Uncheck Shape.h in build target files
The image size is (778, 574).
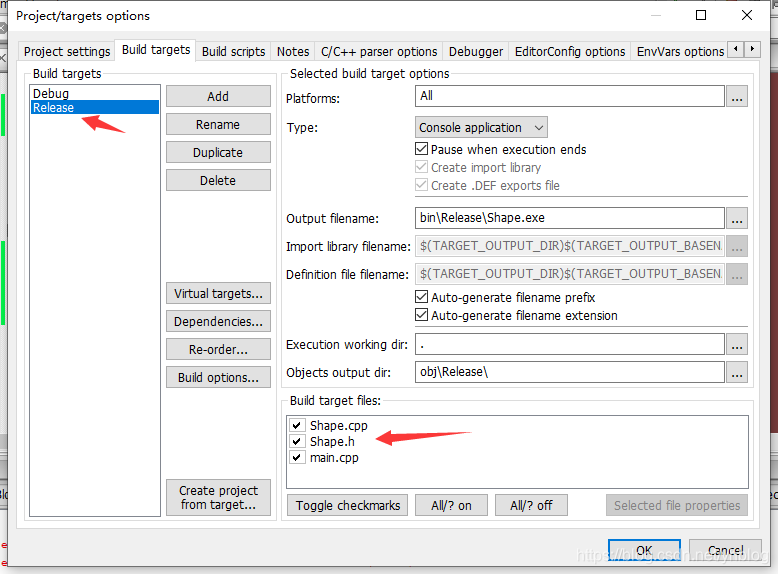(297, 441)
